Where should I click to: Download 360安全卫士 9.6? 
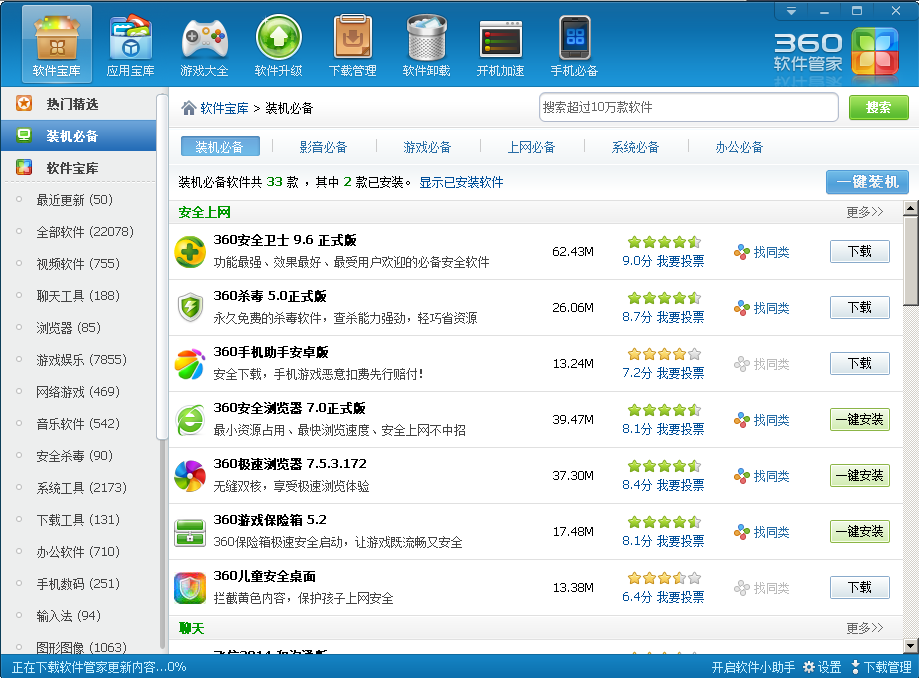coord(859,251)
